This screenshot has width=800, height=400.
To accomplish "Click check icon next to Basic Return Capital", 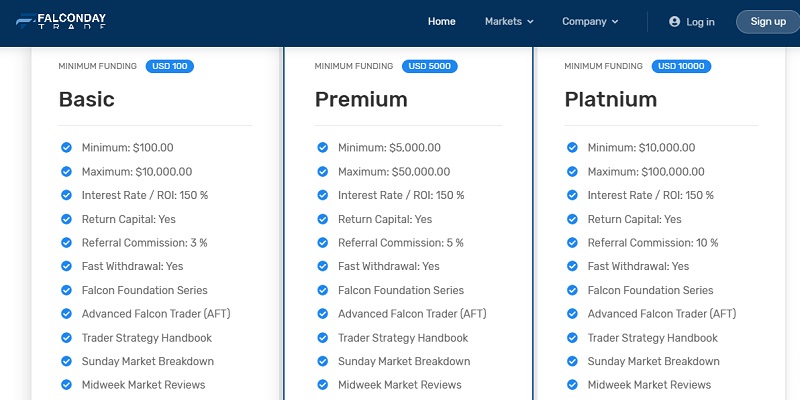I will [66, 219].
